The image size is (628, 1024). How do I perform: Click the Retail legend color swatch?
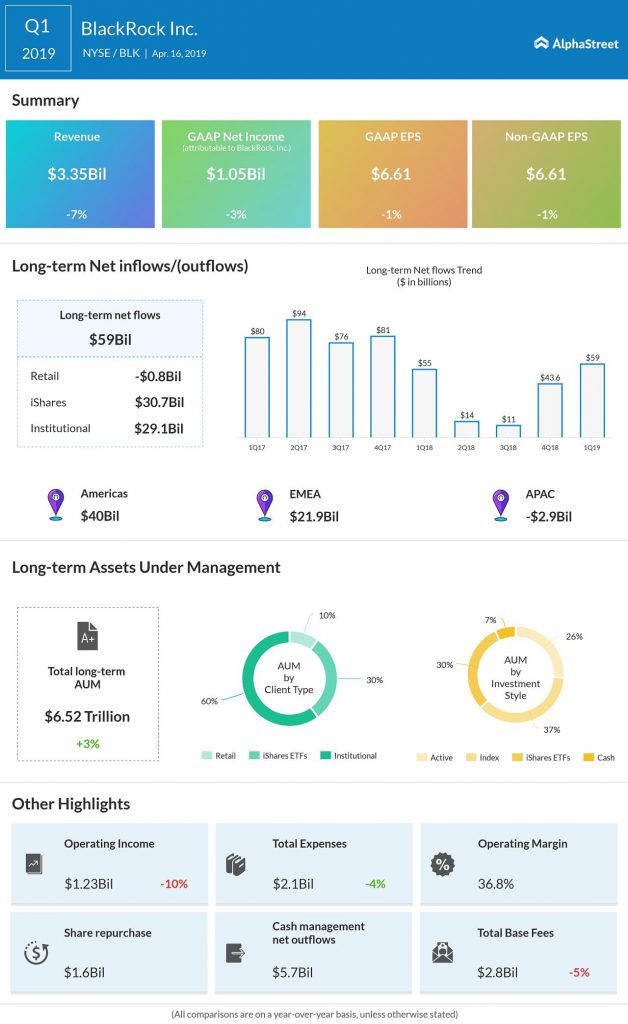[x=207, y=756]
